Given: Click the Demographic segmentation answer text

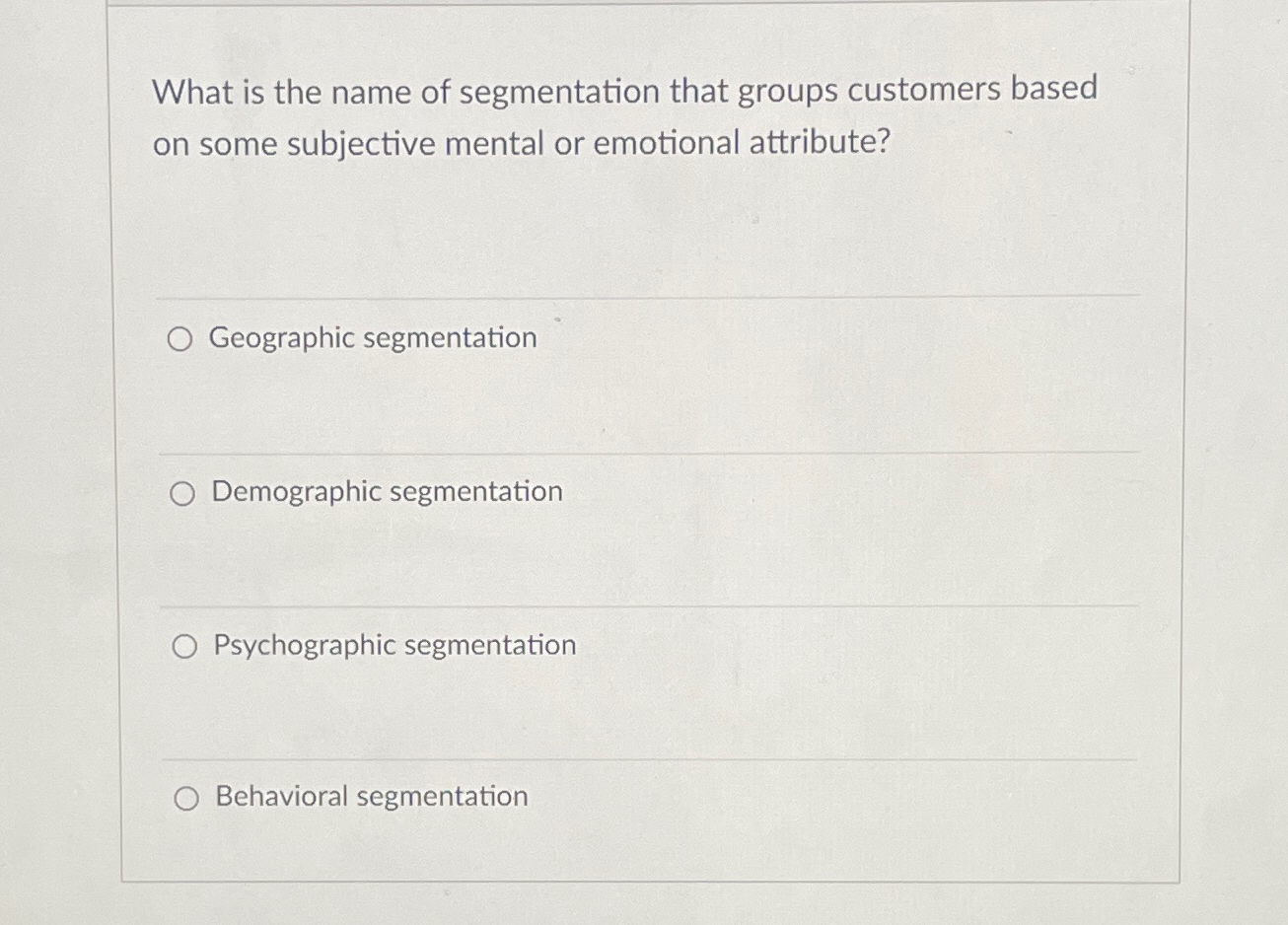Looking at the screenshot, I should (387, 491).
